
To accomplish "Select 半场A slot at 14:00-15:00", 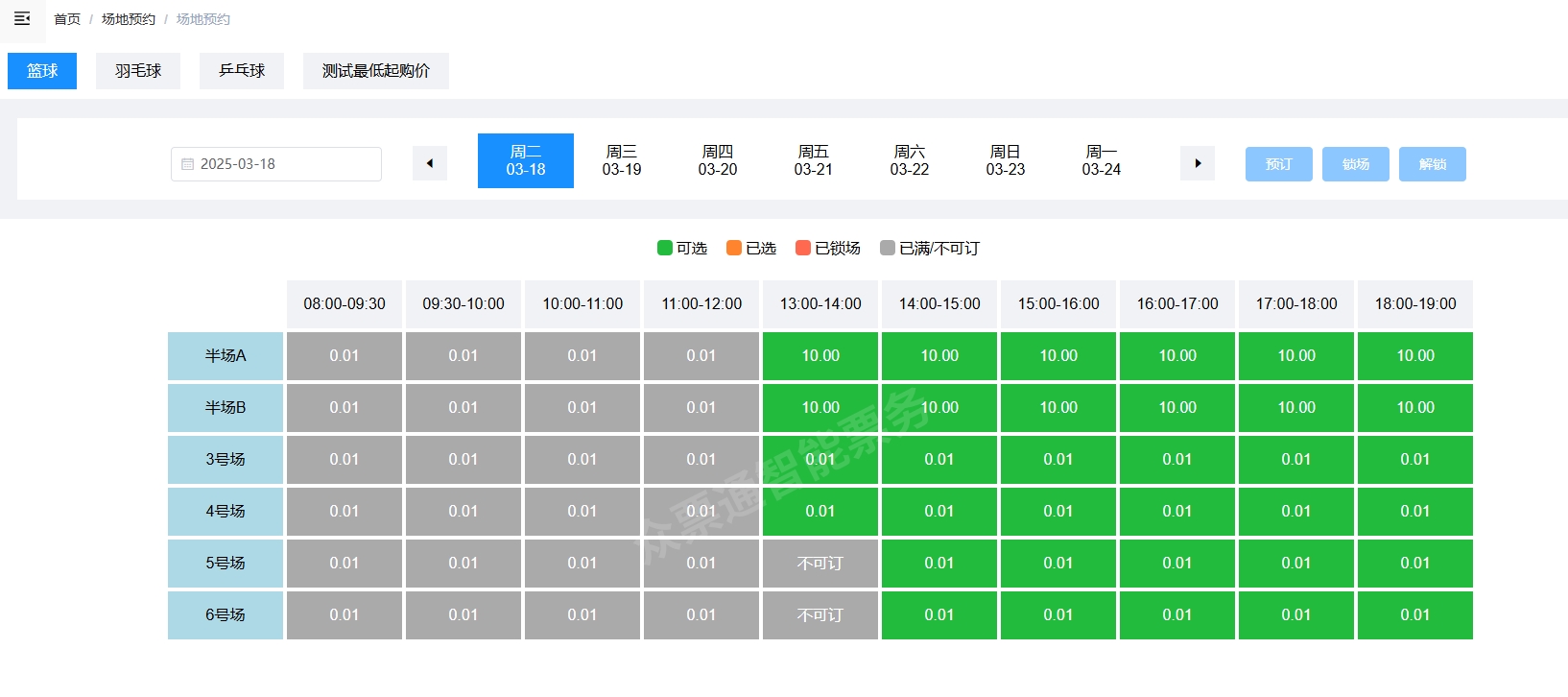I will click(939, 356).
